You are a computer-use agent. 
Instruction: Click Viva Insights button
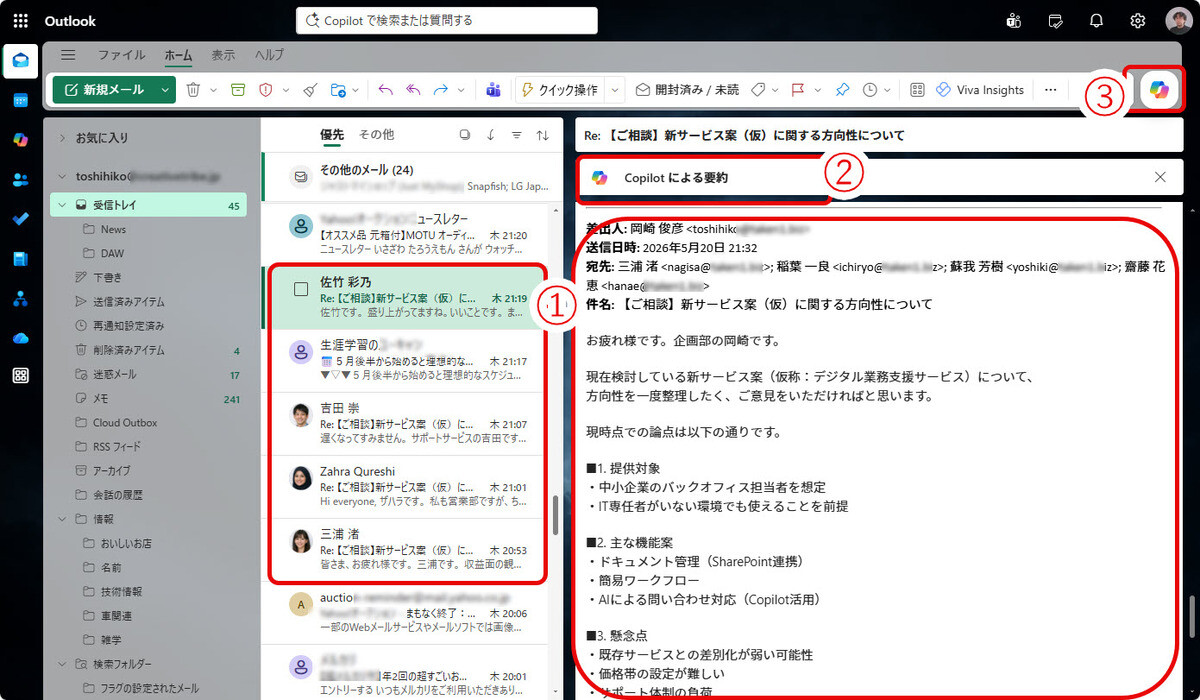[980, 90]
